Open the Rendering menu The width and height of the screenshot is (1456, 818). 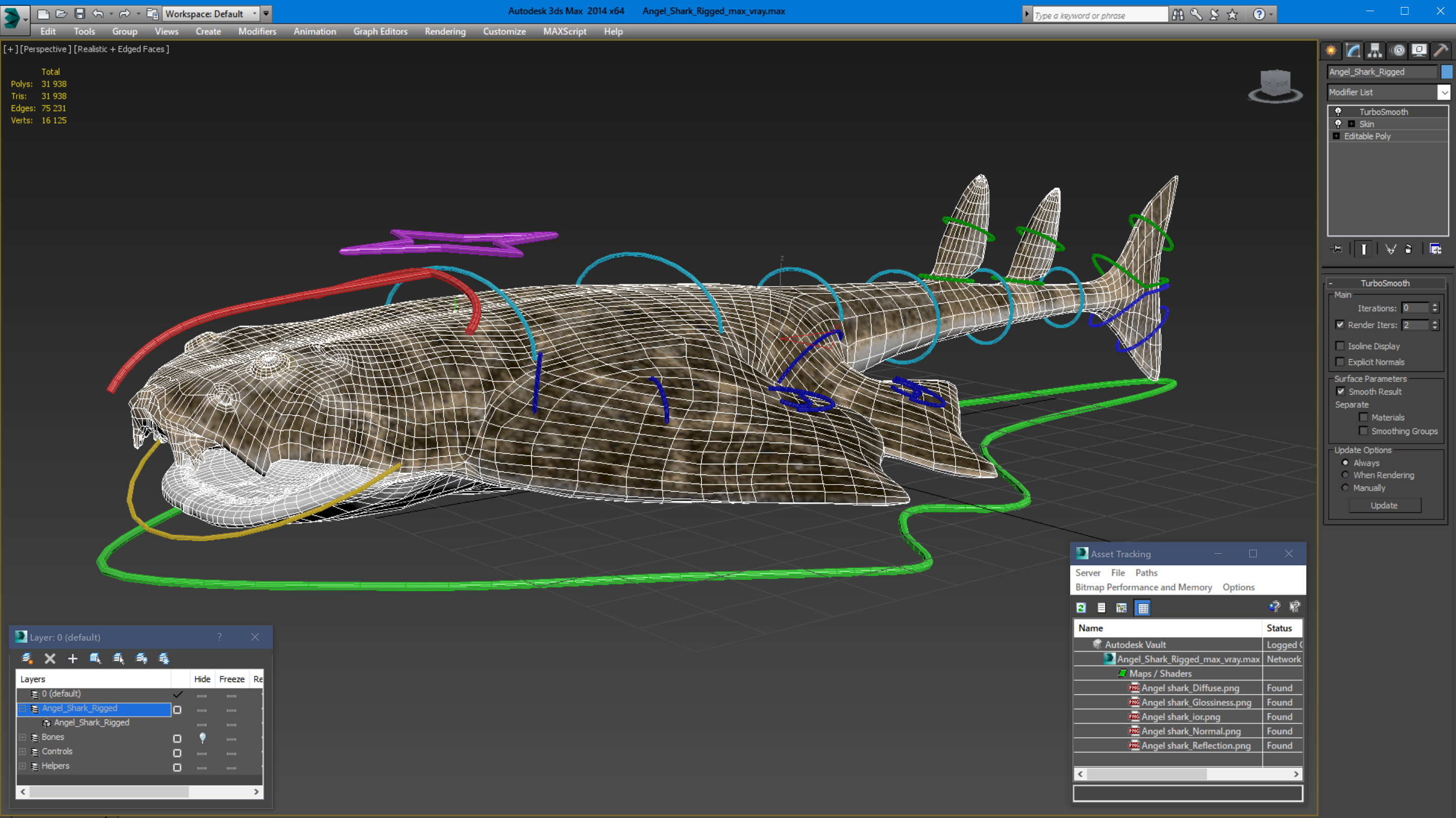tap(445, 32)
